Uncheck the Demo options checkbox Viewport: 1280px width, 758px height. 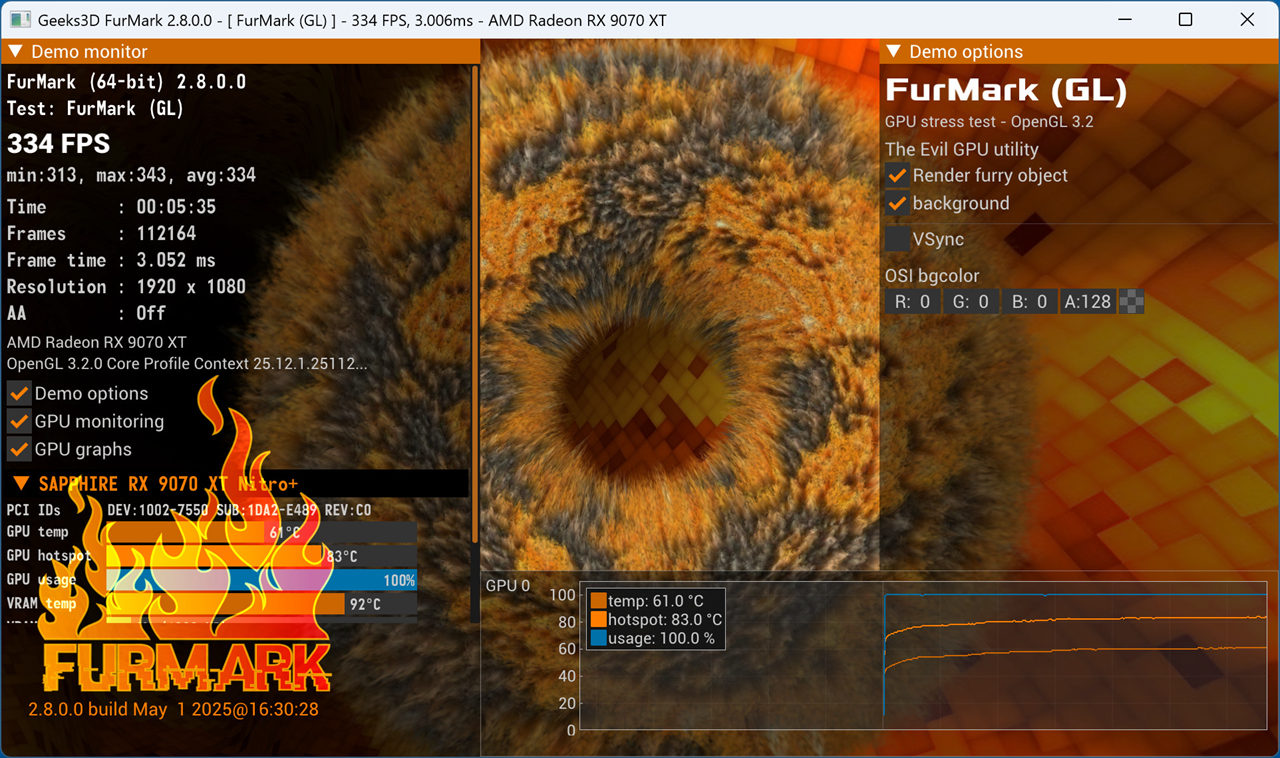pyautogui.click(x=19, y=393)
